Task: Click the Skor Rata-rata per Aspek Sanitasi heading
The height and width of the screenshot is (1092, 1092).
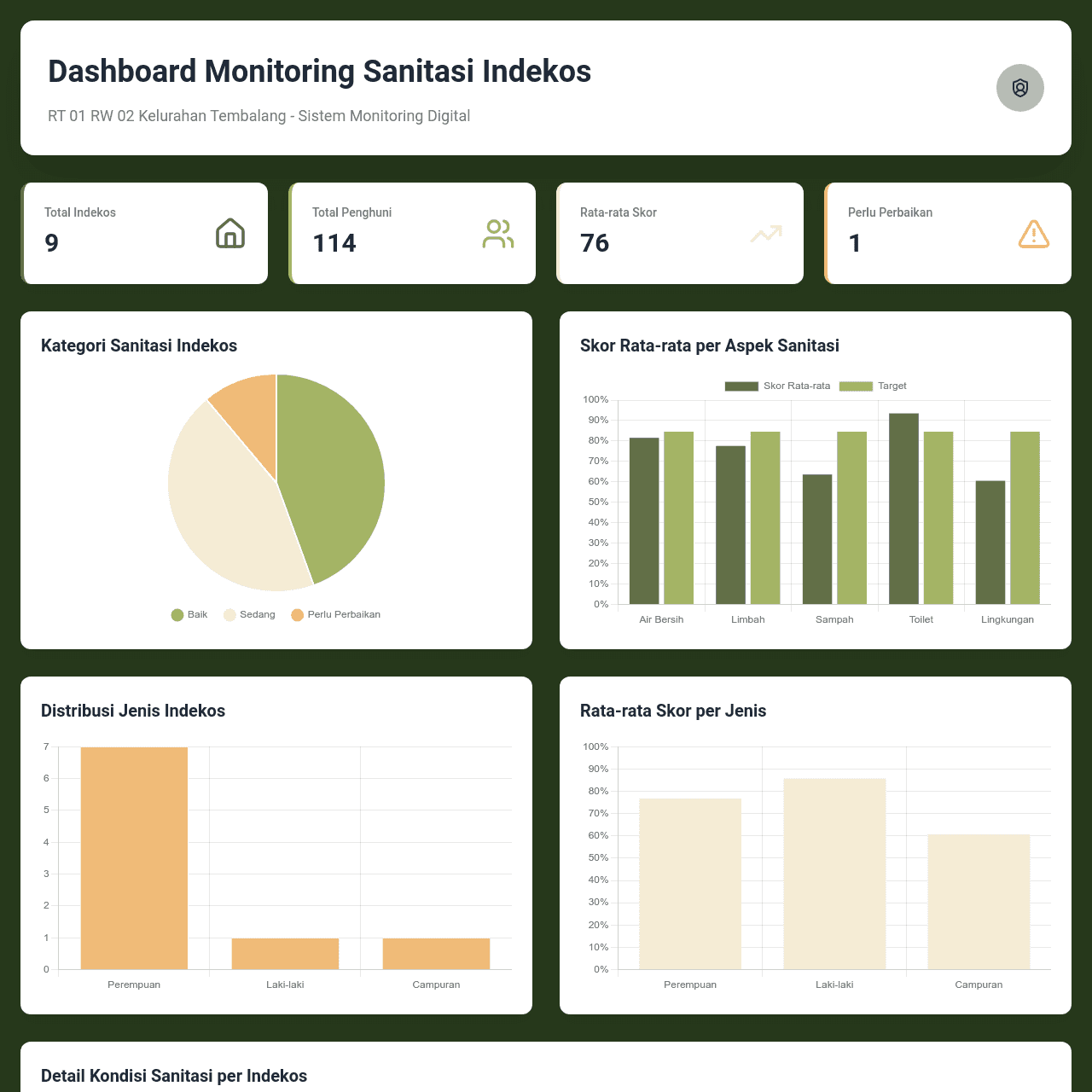Action: pos(710,346)
